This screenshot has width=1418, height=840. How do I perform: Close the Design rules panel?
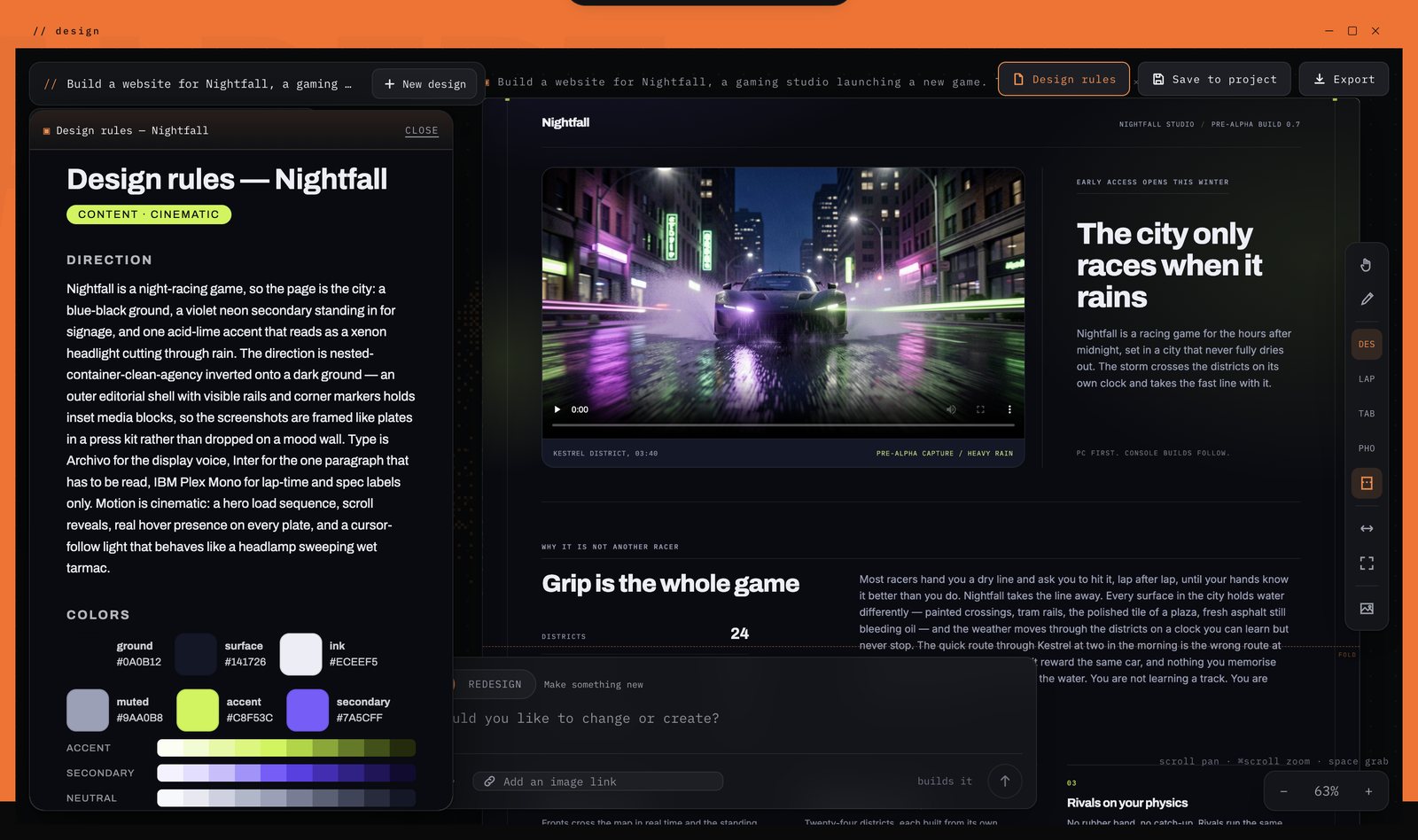click(x=422, y=130)
